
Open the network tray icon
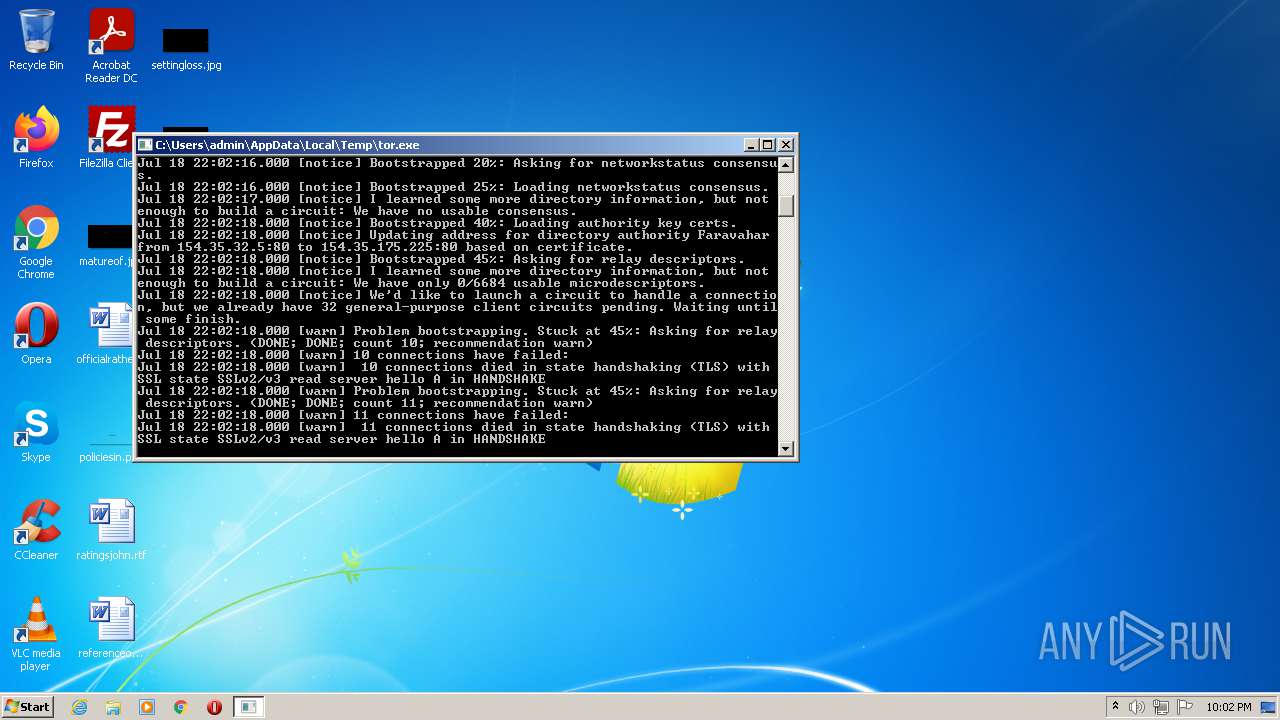[x=1161, y=707]
